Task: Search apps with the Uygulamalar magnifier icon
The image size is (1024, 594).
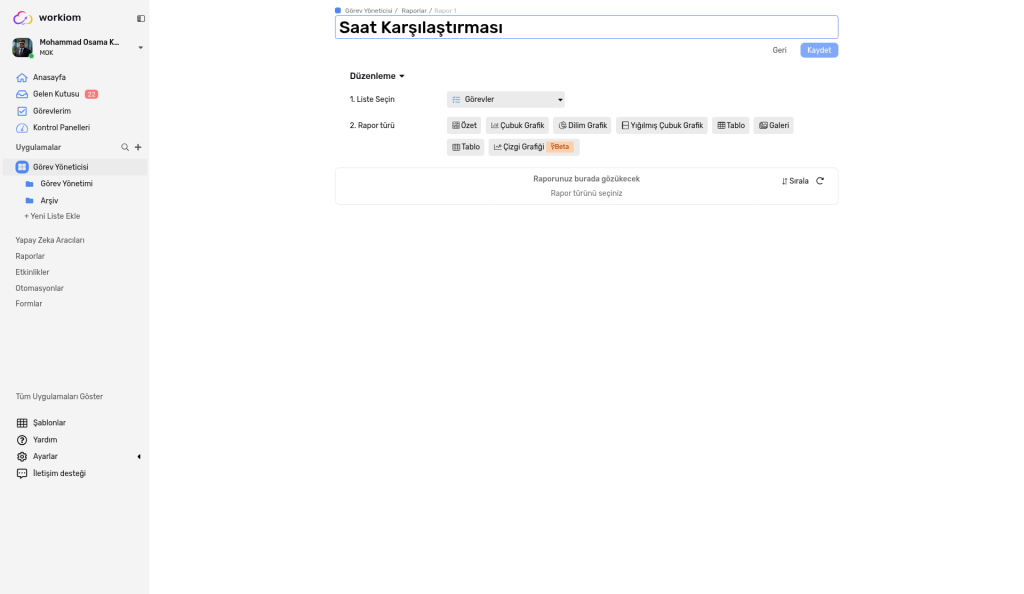Action: [125, 148]
